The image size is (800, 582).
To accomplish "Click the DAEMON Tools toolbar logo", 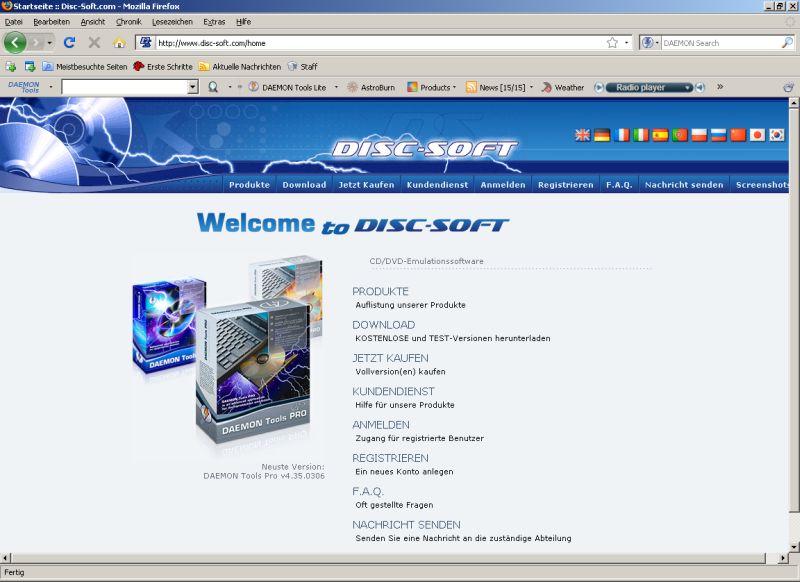I will click(24, 87).
